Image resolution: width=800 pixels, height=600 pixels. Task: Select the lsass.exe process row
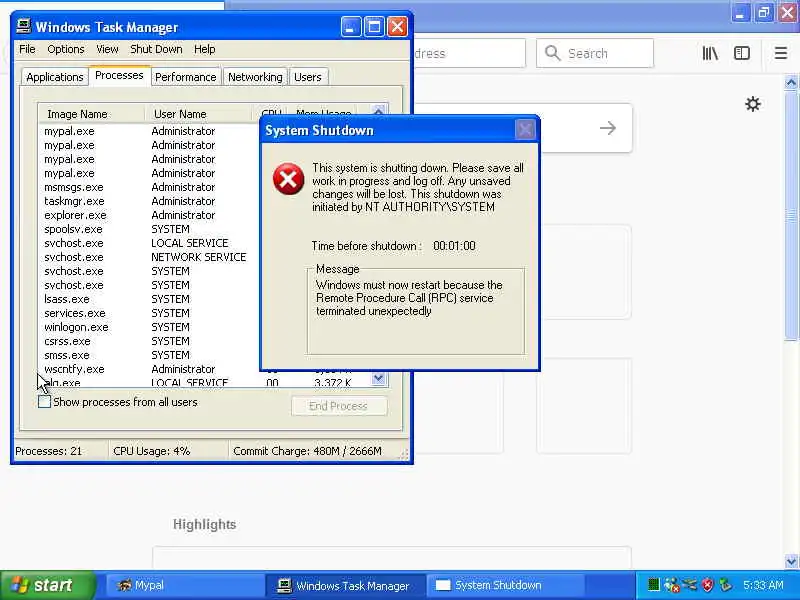click(x=148, y=299)
